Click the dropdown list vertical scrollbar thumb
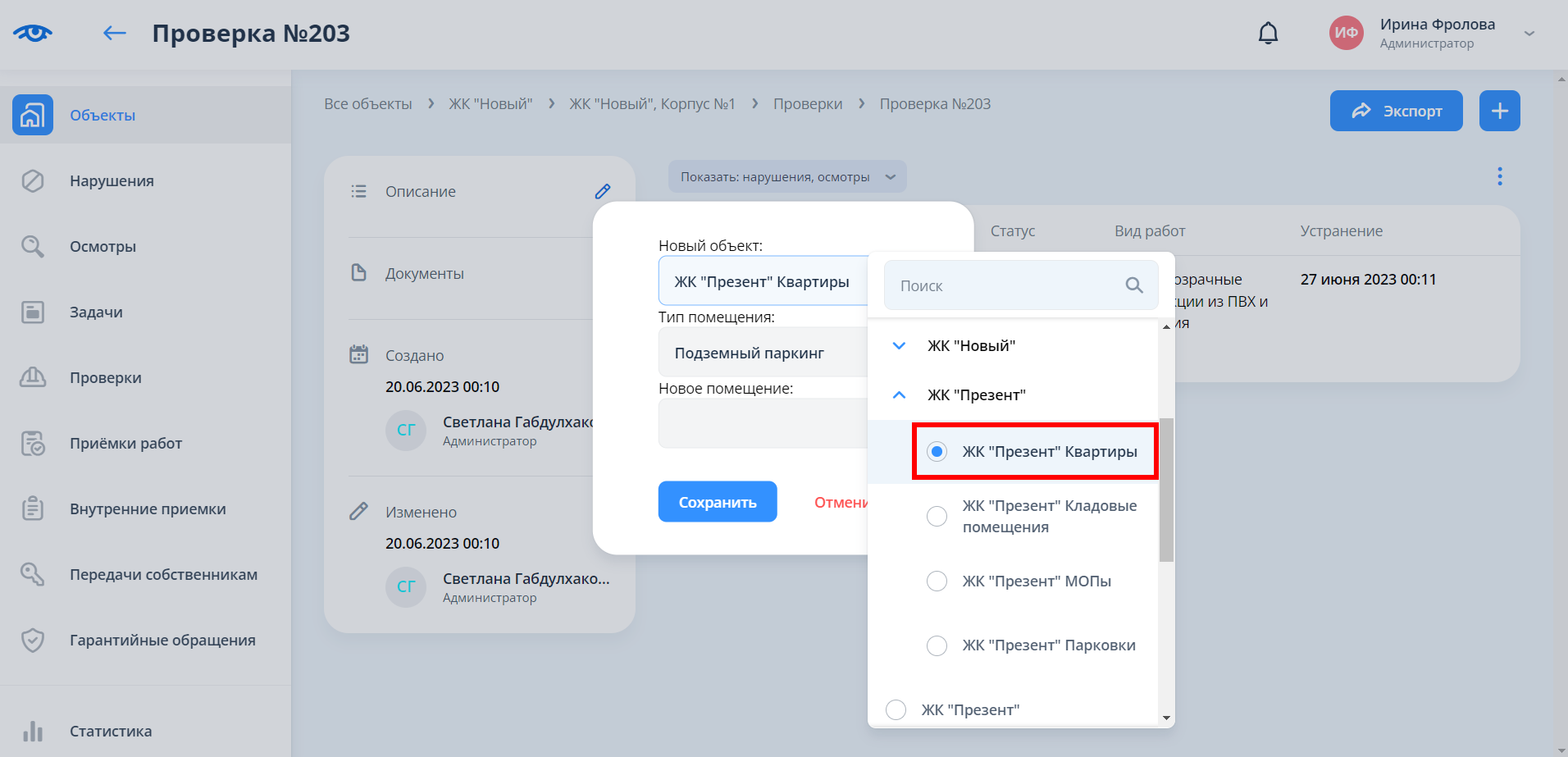 click(x=1166, y=490)
